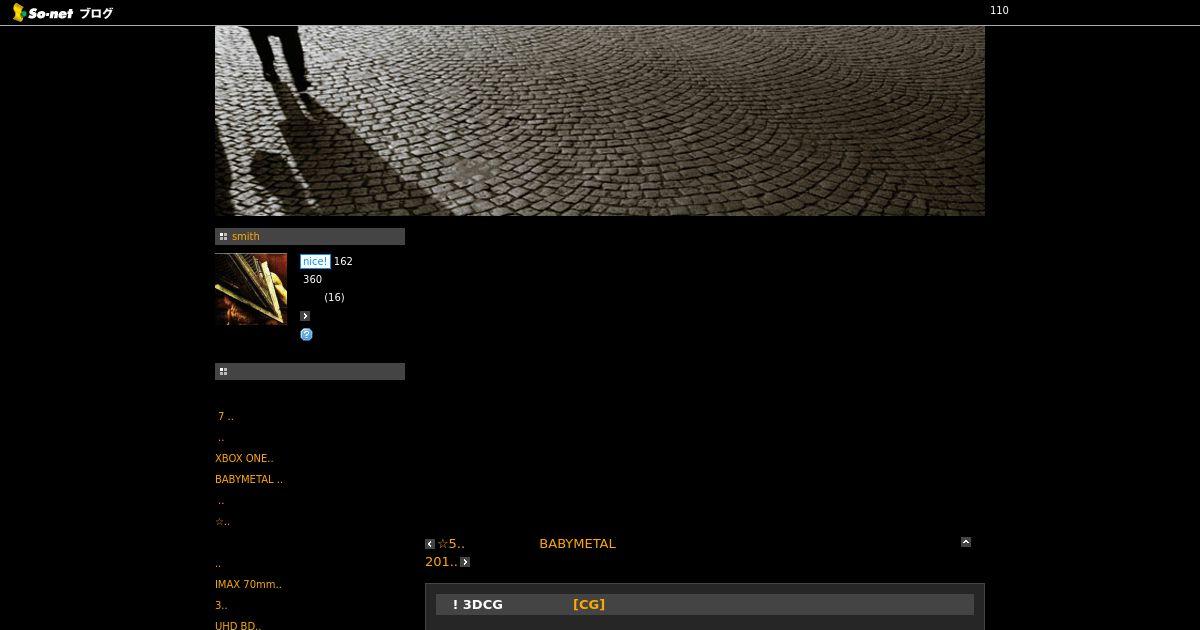Click the nice! badge
The image size is (1200, 630).
click(x=315, y=261)
